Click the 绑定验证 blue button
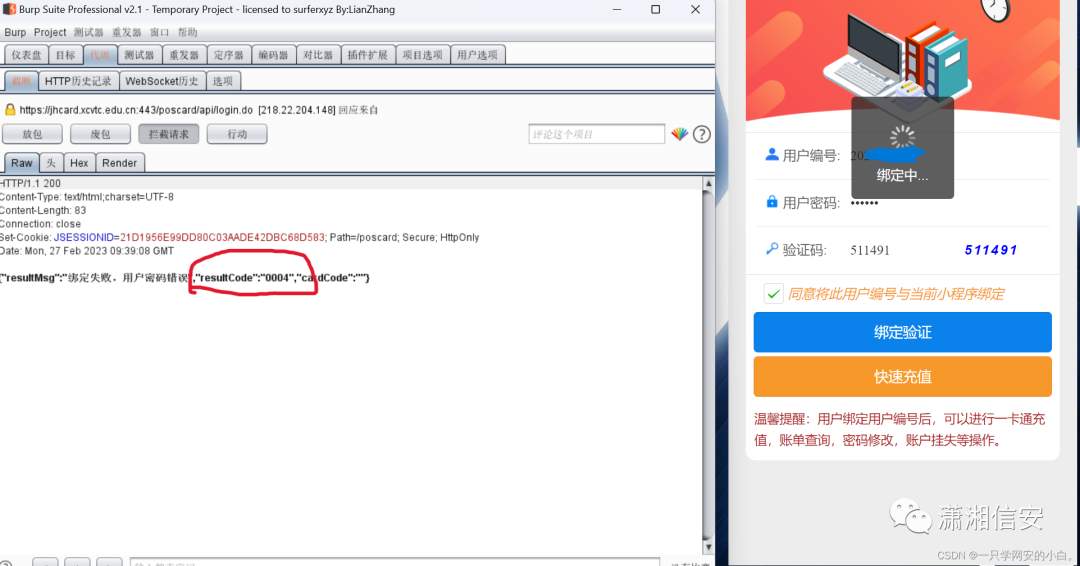Viewport: 1080px width, 566px height. click(902, 332)
